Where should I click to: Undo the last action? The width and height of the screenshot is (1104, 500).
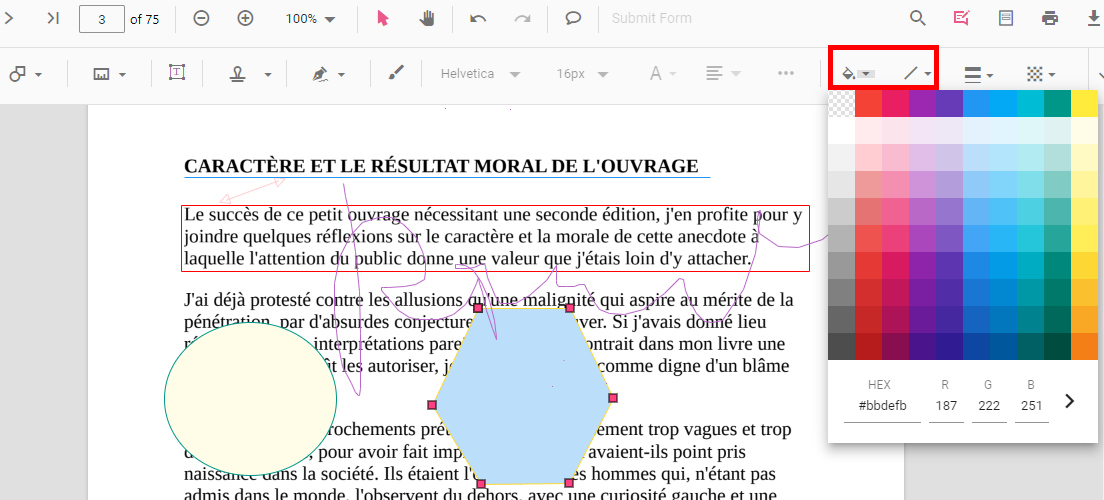[478, 18]
